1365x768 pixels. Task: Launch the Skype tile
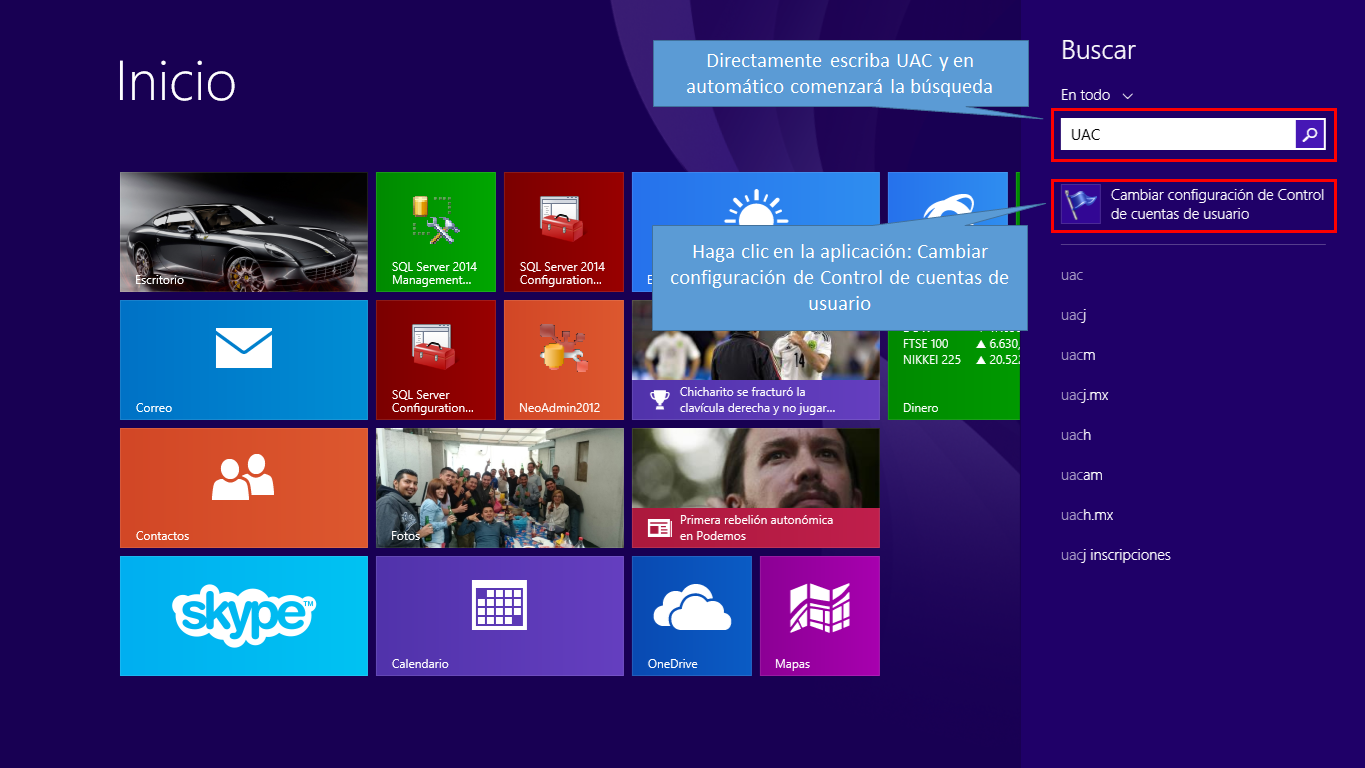click(244, 616)
